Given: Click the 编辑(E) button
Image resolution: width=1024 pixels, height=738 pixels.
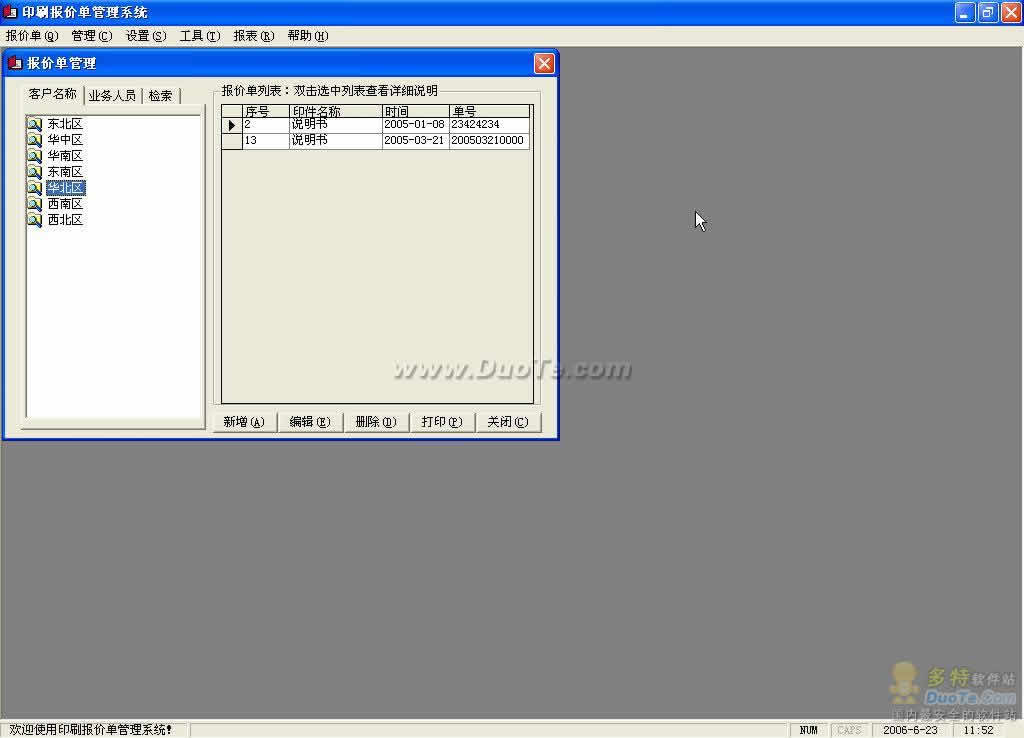Looking at the screenshot, I should pyautogui.click(x=310, y=422).
